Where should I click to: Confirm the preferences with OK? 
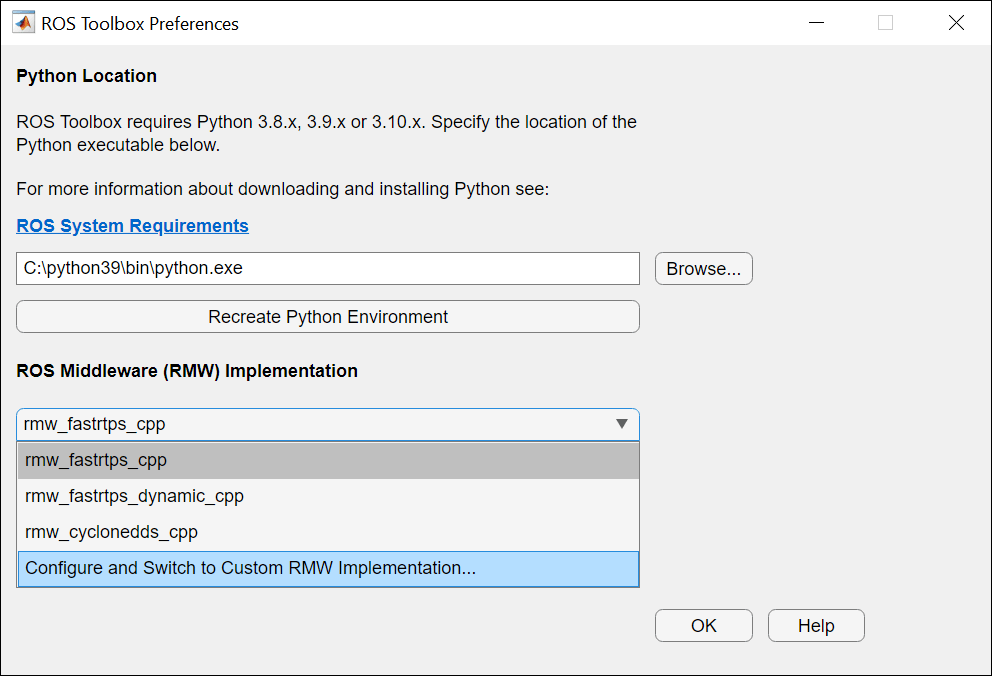tap(704, 625)
